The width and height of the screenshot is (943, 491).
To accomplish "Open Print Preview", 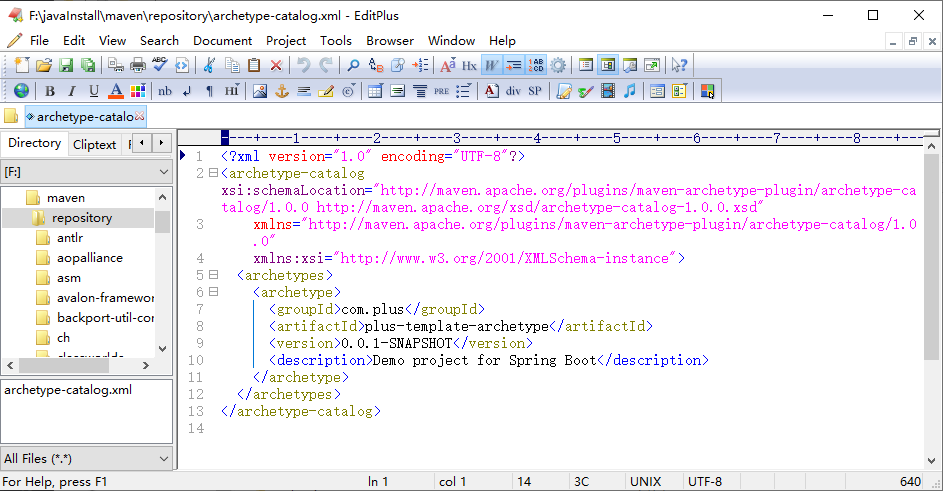I will [115, 65].
